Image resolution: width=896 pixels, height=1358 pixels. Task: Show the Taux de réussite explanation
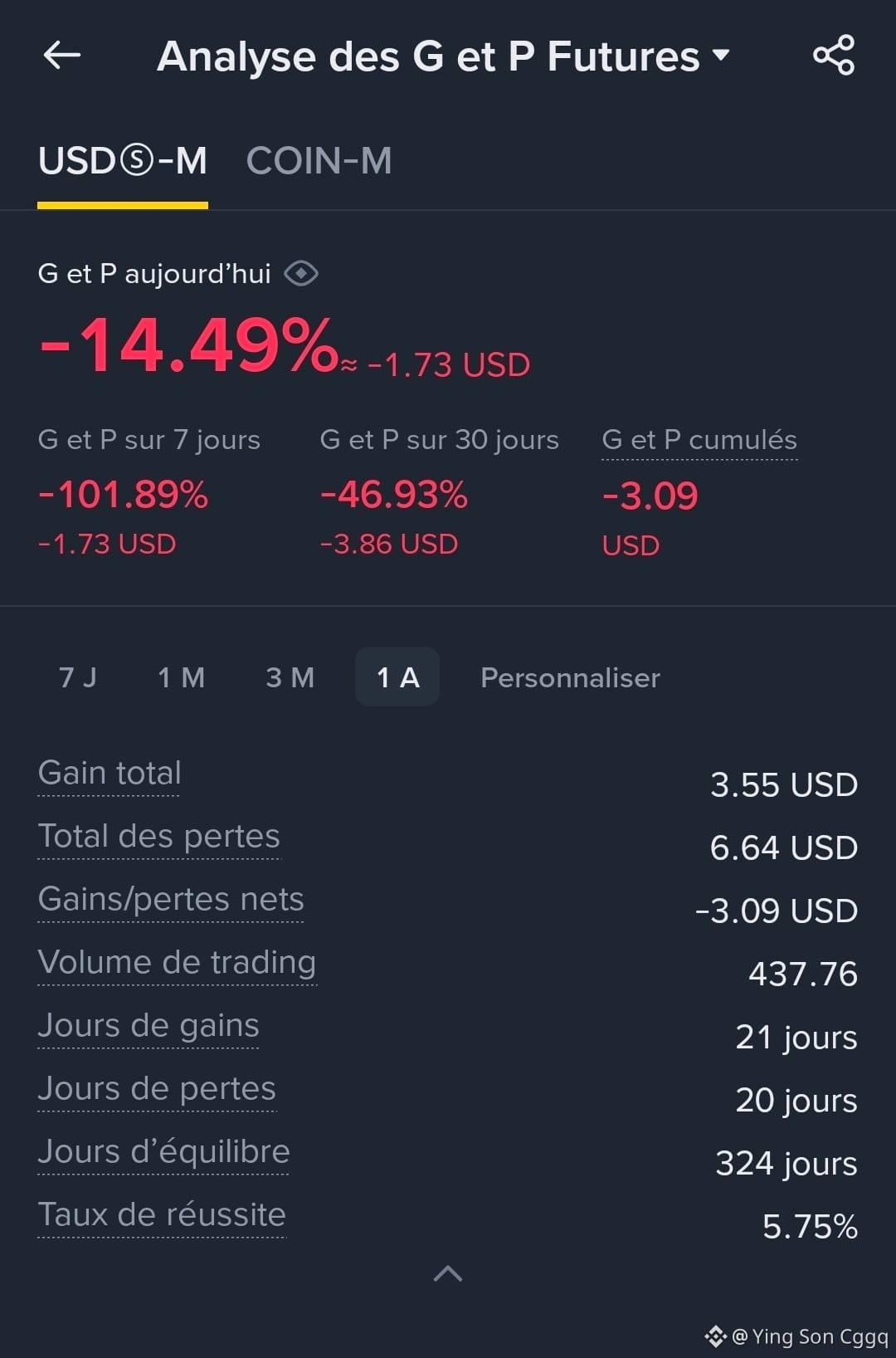pos(162,1214)
